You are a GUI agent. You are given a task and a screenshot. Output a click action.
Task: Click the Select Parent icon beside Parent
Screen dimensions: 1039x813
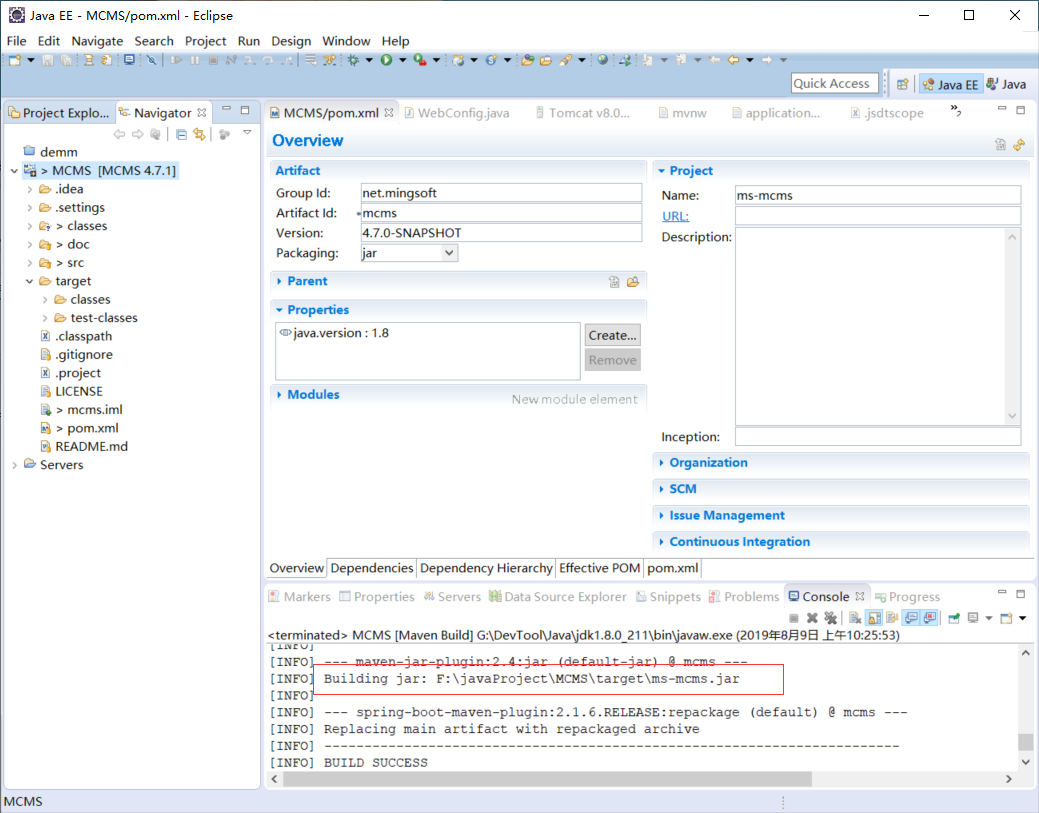pos(614,282)
